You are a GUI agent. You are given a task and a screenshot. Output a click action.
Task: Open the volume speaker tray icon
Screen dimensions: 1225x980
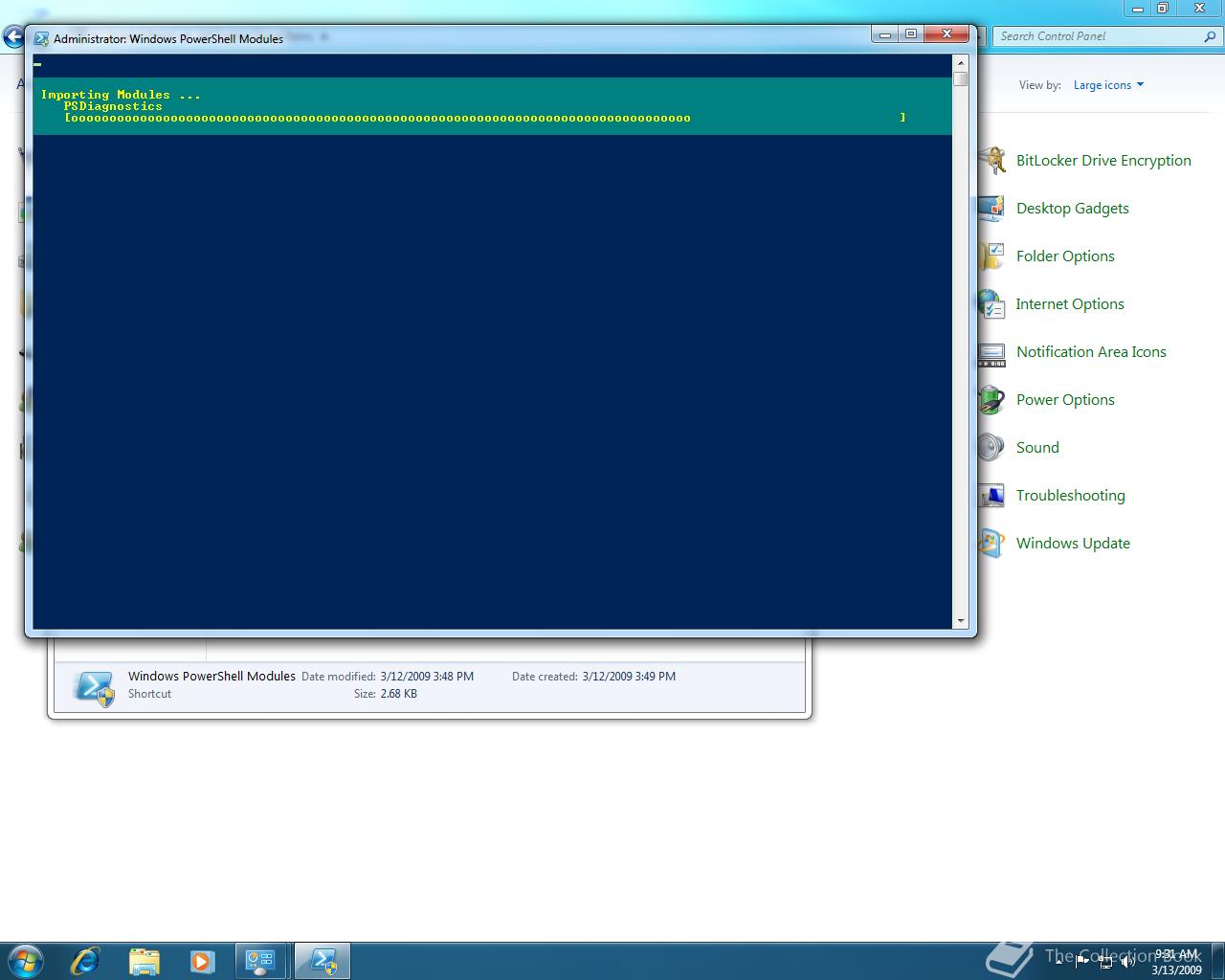click(1128, 962)
